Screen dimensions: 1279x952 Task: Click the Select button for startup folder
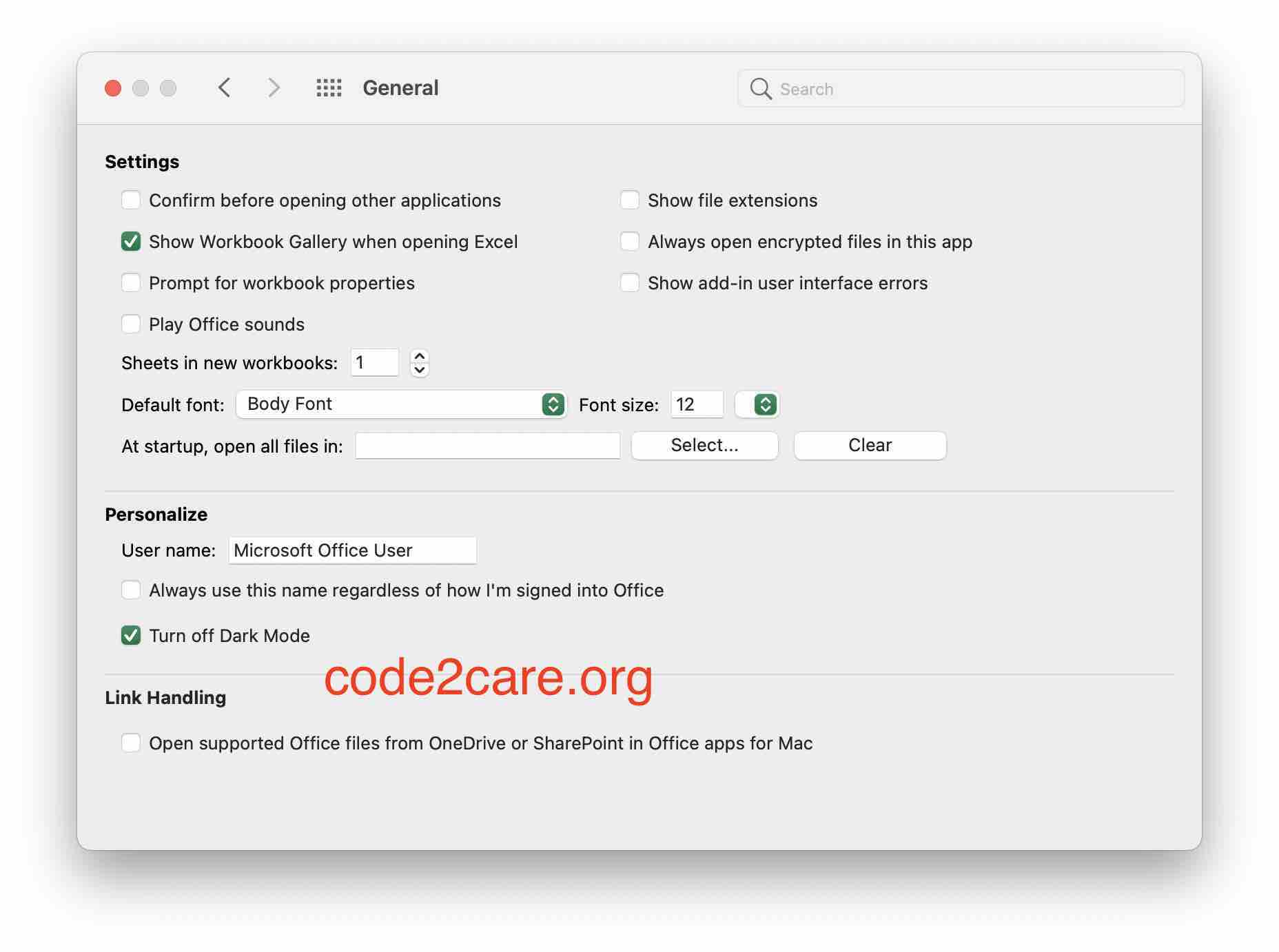click(704, 445)
